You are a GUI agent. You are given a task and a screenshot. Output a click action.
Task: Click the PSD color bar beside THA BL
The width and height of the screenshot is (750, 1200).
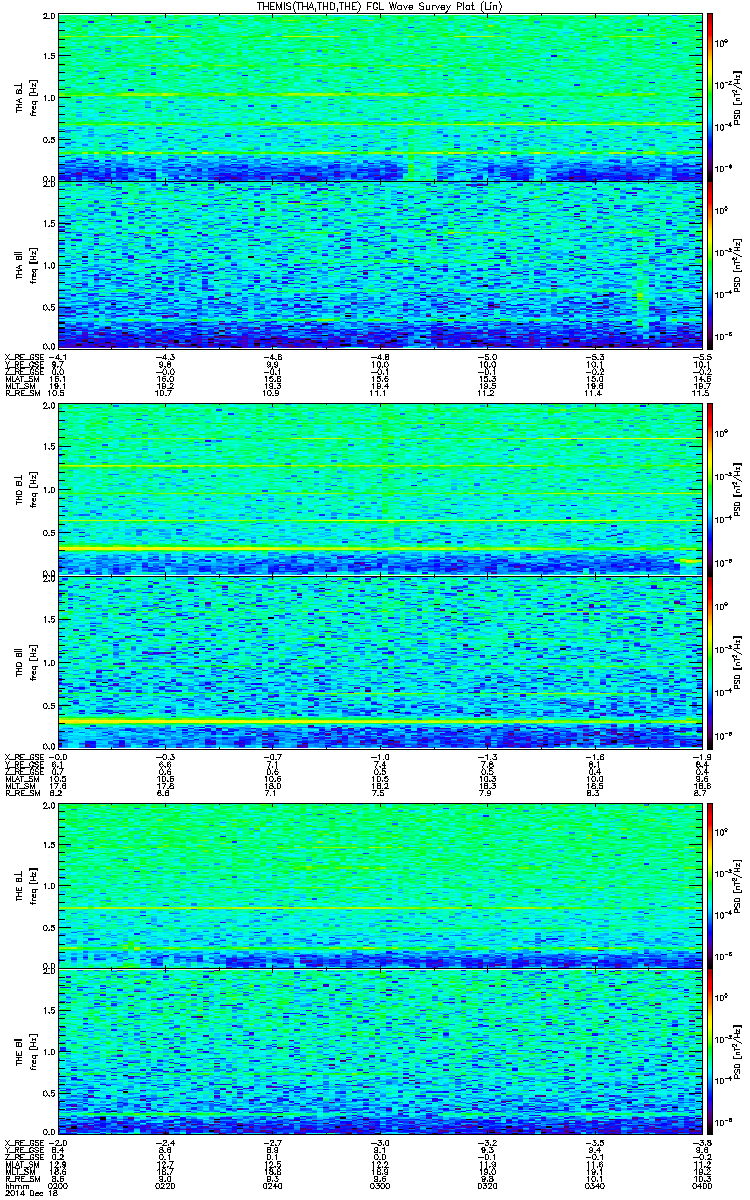point(710,97)
